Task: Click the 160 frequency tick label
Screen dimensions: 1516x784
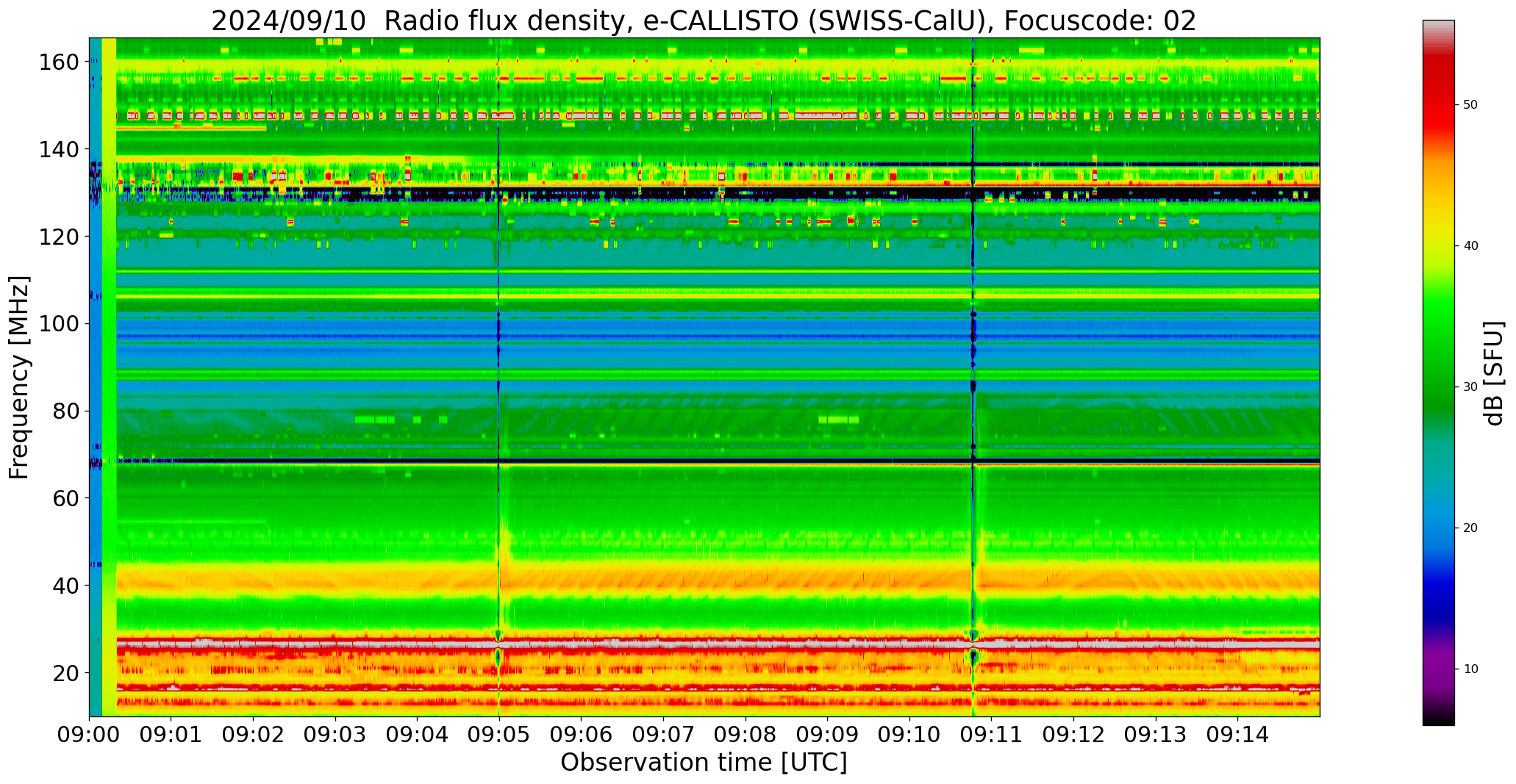Action: tap(59, 62)
